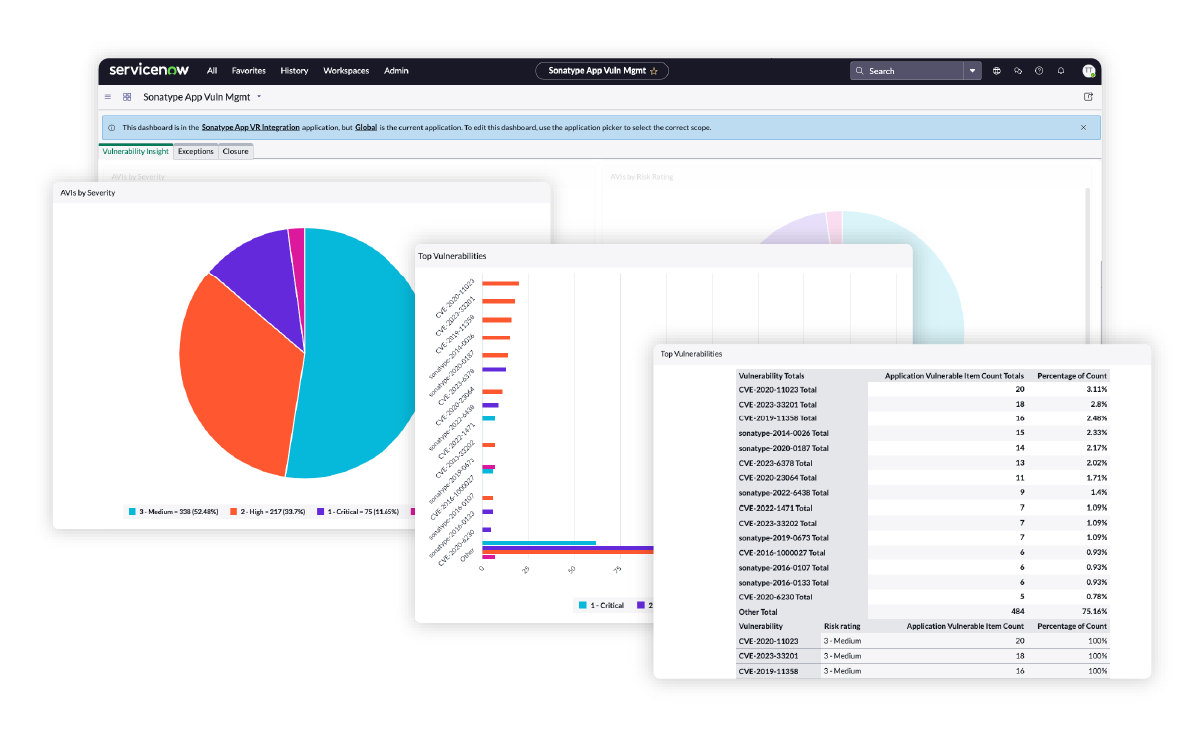
Task: Open the All menu
Action: click(x=212, y=71)
